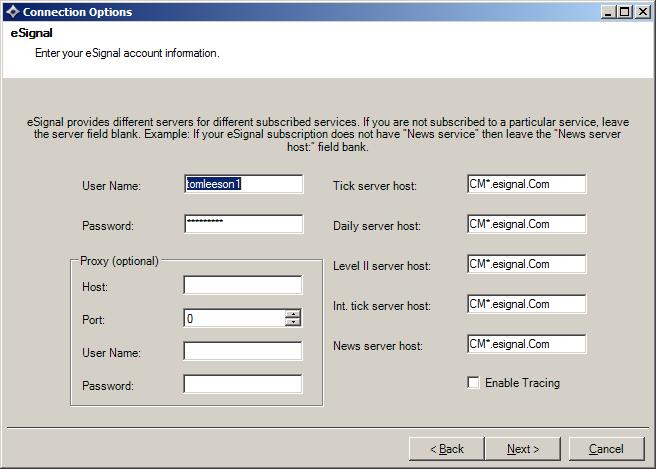The image size is (656, 470).
Task: Click the 'News server host:' label
Action: (378, 346)
